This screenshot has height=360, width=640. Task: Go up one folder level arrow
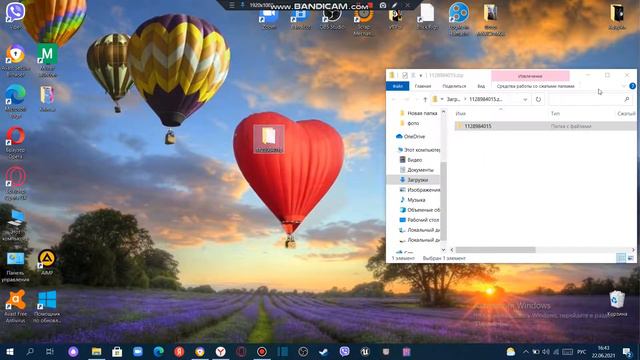pyautogui.click(x=424, y=99)
